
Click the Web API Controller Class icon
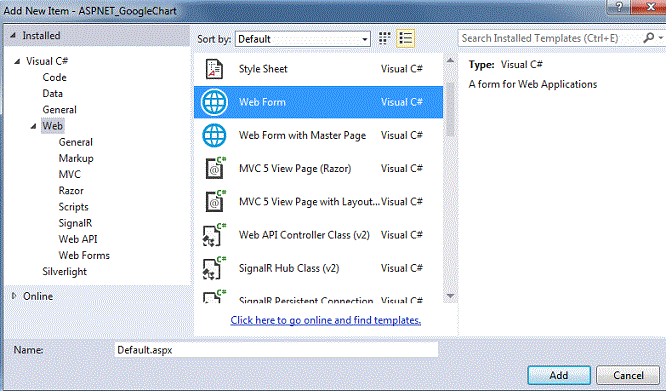coord(214,235)
